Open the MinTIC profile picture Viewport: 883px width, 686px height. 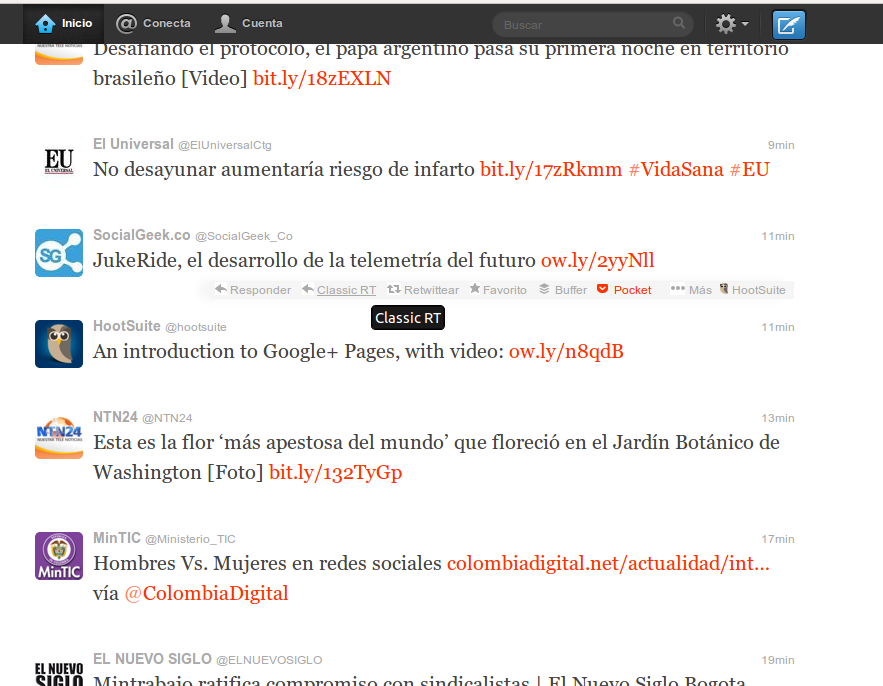click(x=59, y=556)
